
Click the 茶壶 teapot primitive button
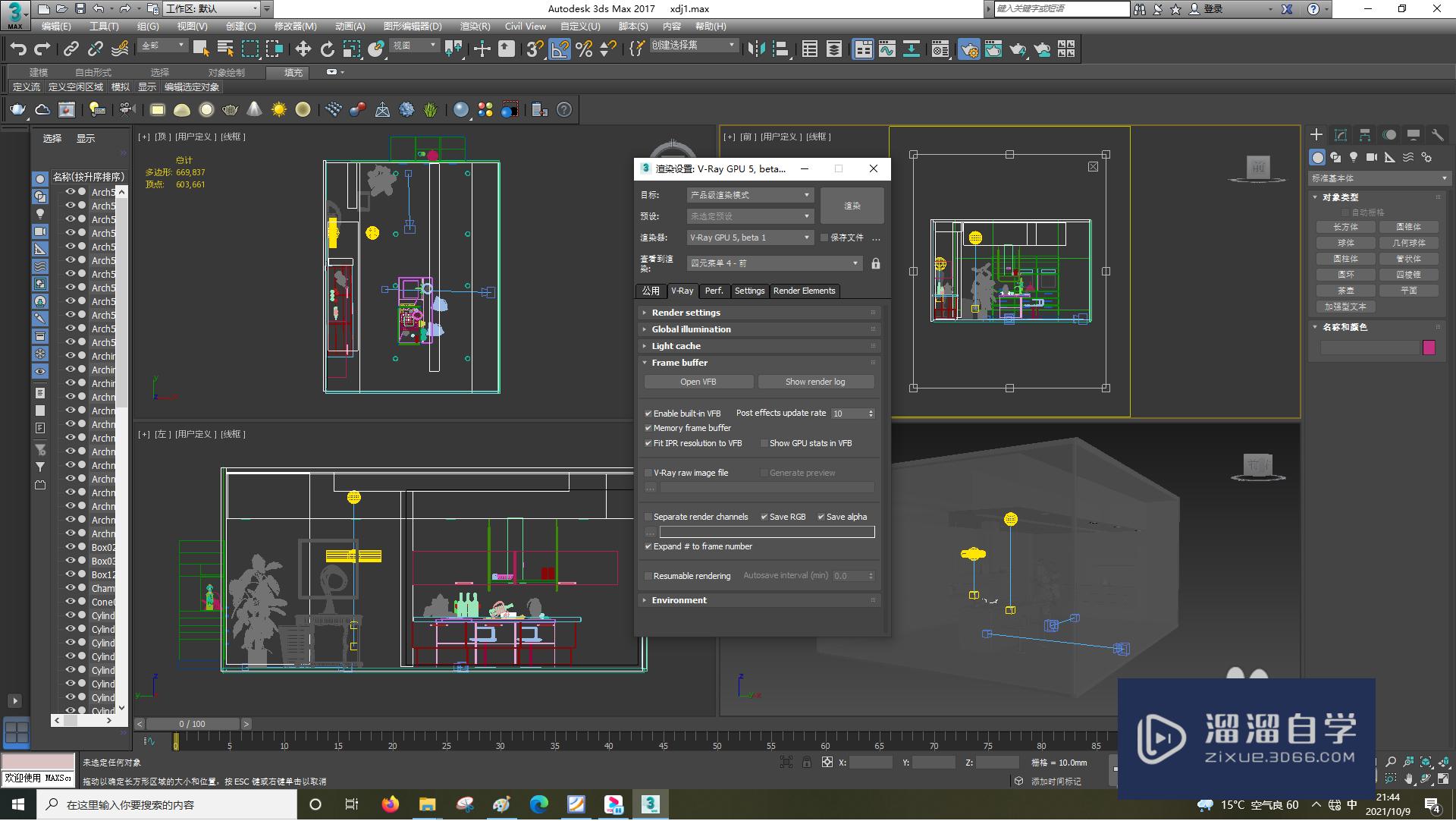[x=1345, y=291]
